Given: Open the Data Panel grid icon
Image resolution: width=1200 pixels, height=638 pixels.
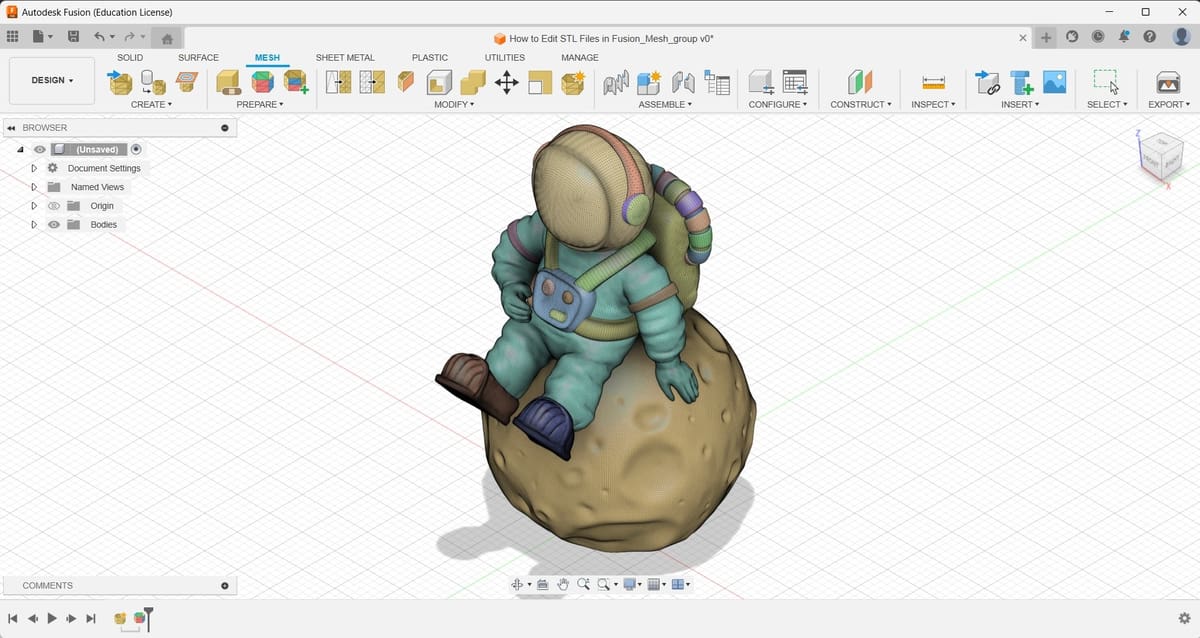Looking at the screenshot, I should [13, 37].
